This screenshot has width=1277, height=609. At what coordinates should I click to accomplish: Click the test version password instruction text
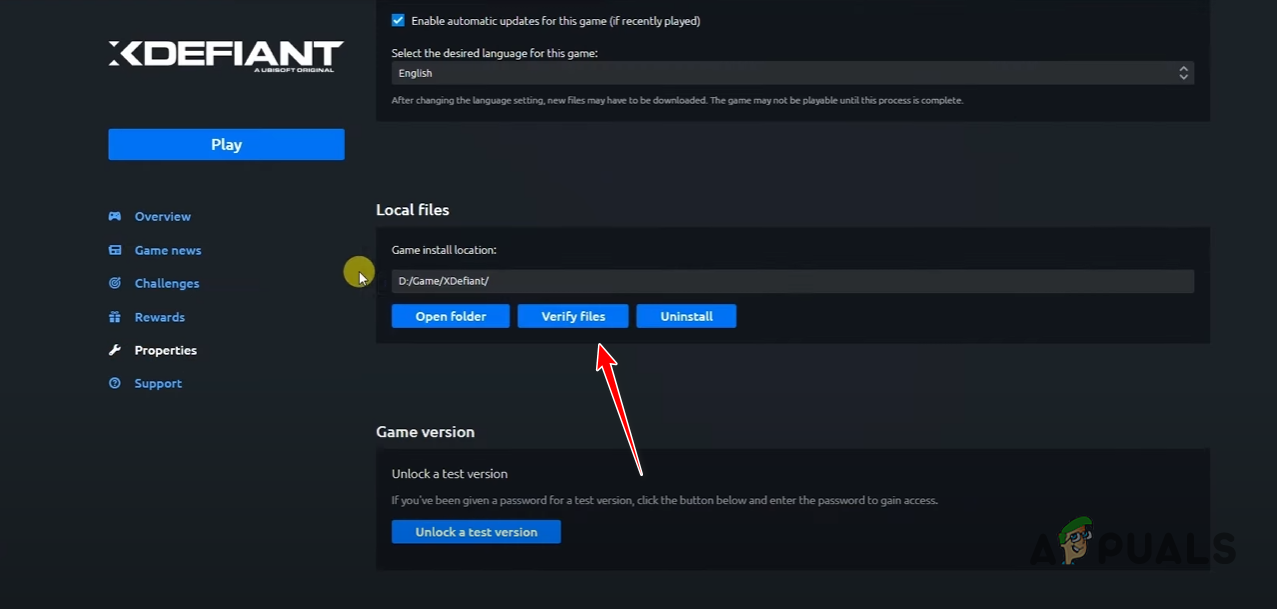pos(665,500)
